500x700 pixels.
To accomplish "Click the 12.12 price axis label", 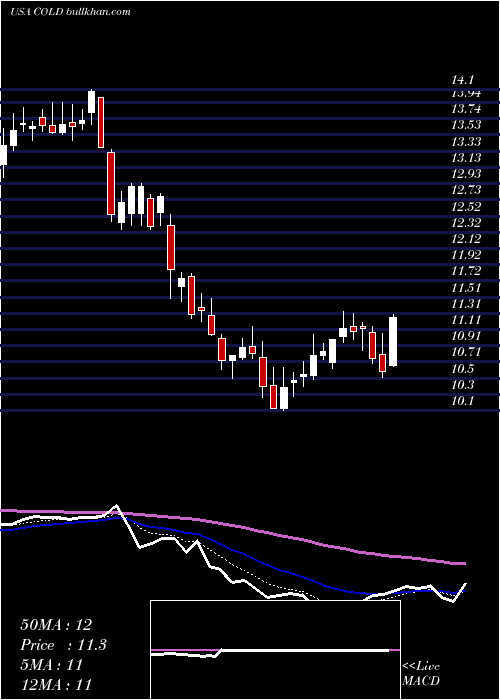I will pyautogui.click(x=466, y=239).
